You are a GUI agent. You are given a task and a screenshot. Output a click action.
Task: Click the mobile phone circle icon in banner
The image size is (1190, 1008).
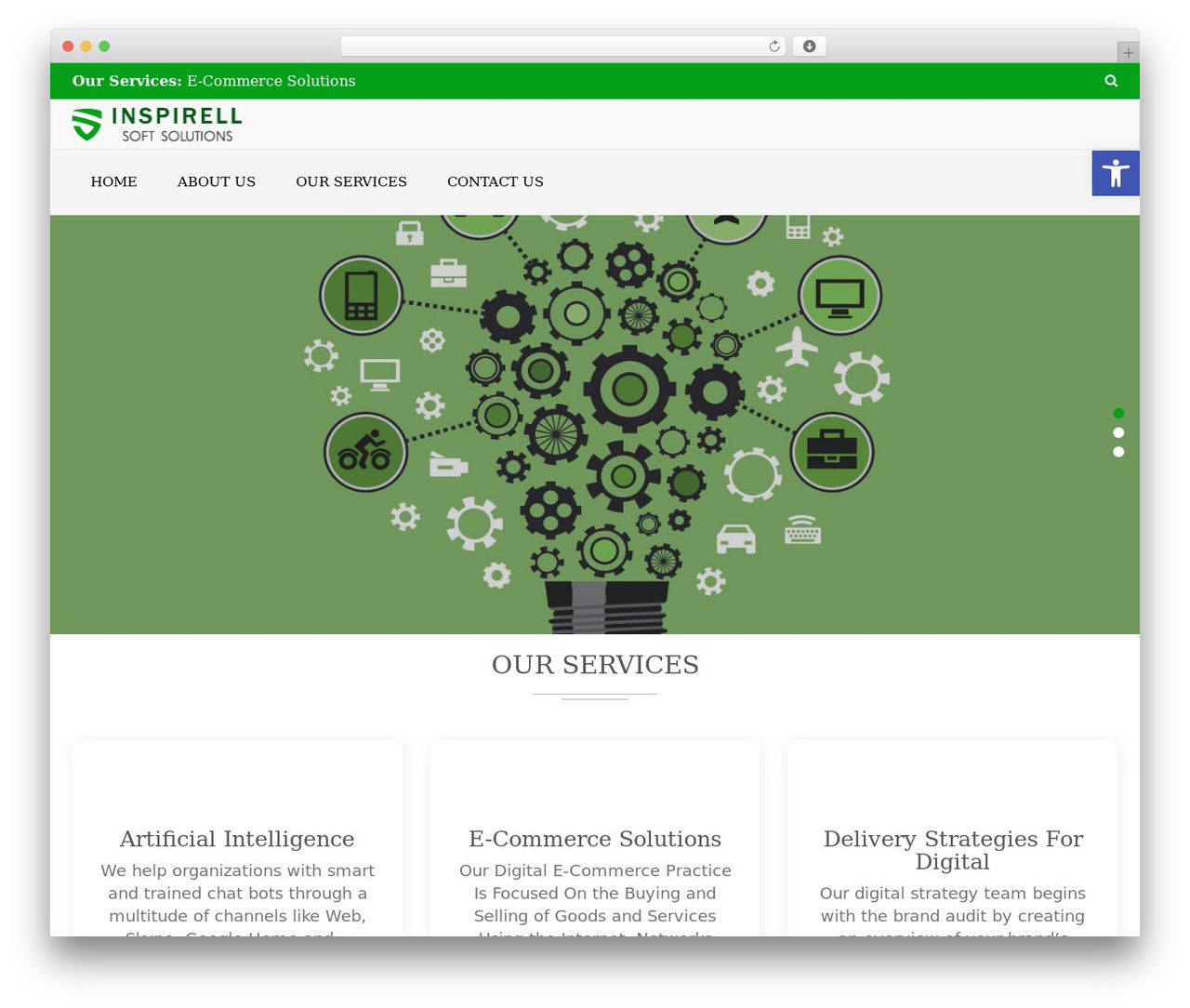[x=361, y=296]
